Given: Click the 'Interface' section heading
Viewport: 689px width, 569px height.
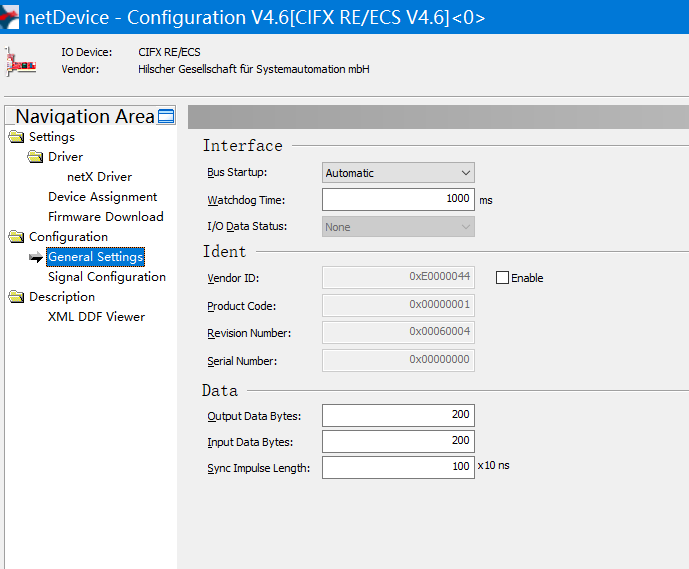Looking at the screenshot, I should (x=243, y=145).
